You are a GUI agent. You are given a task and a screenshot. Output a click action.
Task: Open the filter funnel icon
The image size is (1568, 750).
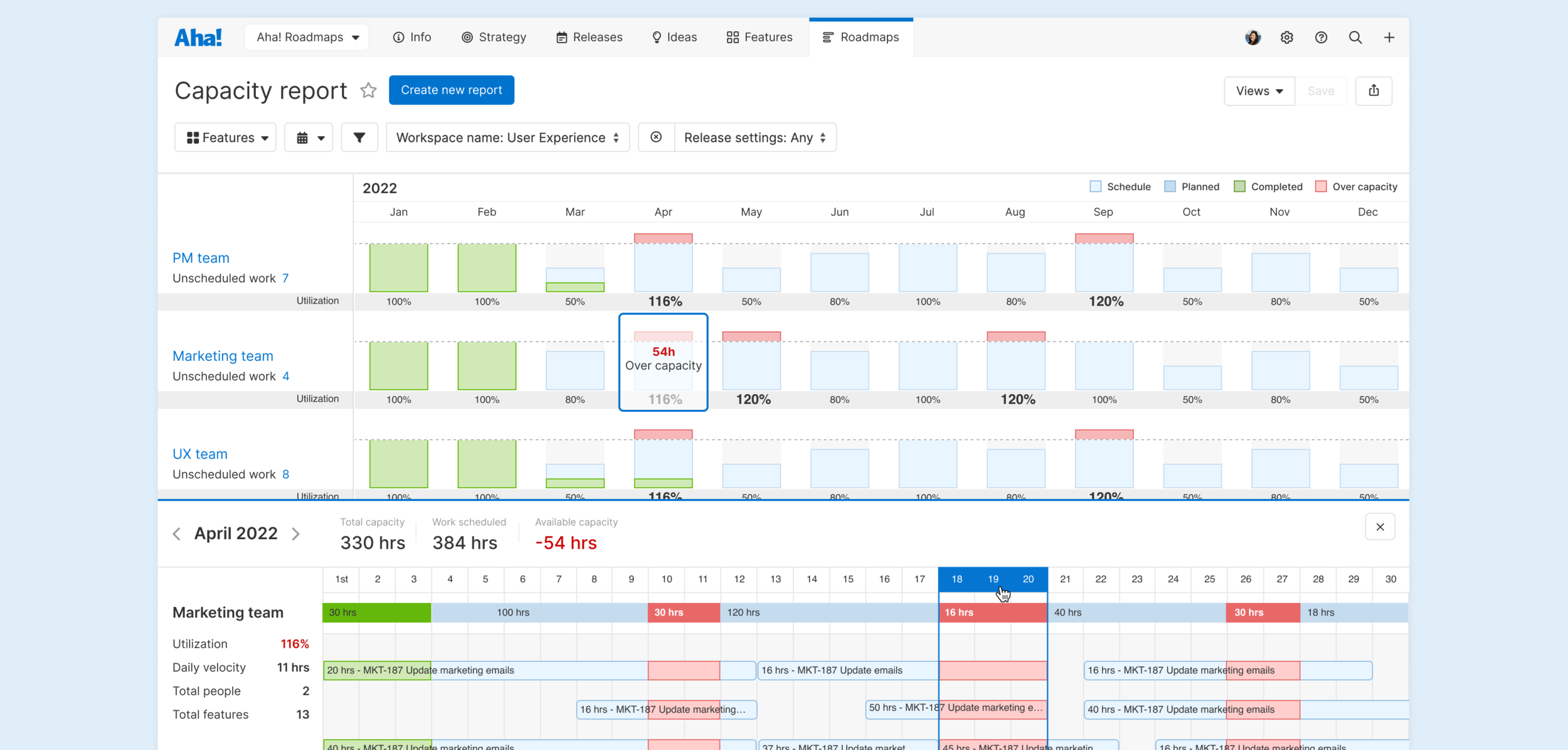click(x=359, y=137)
